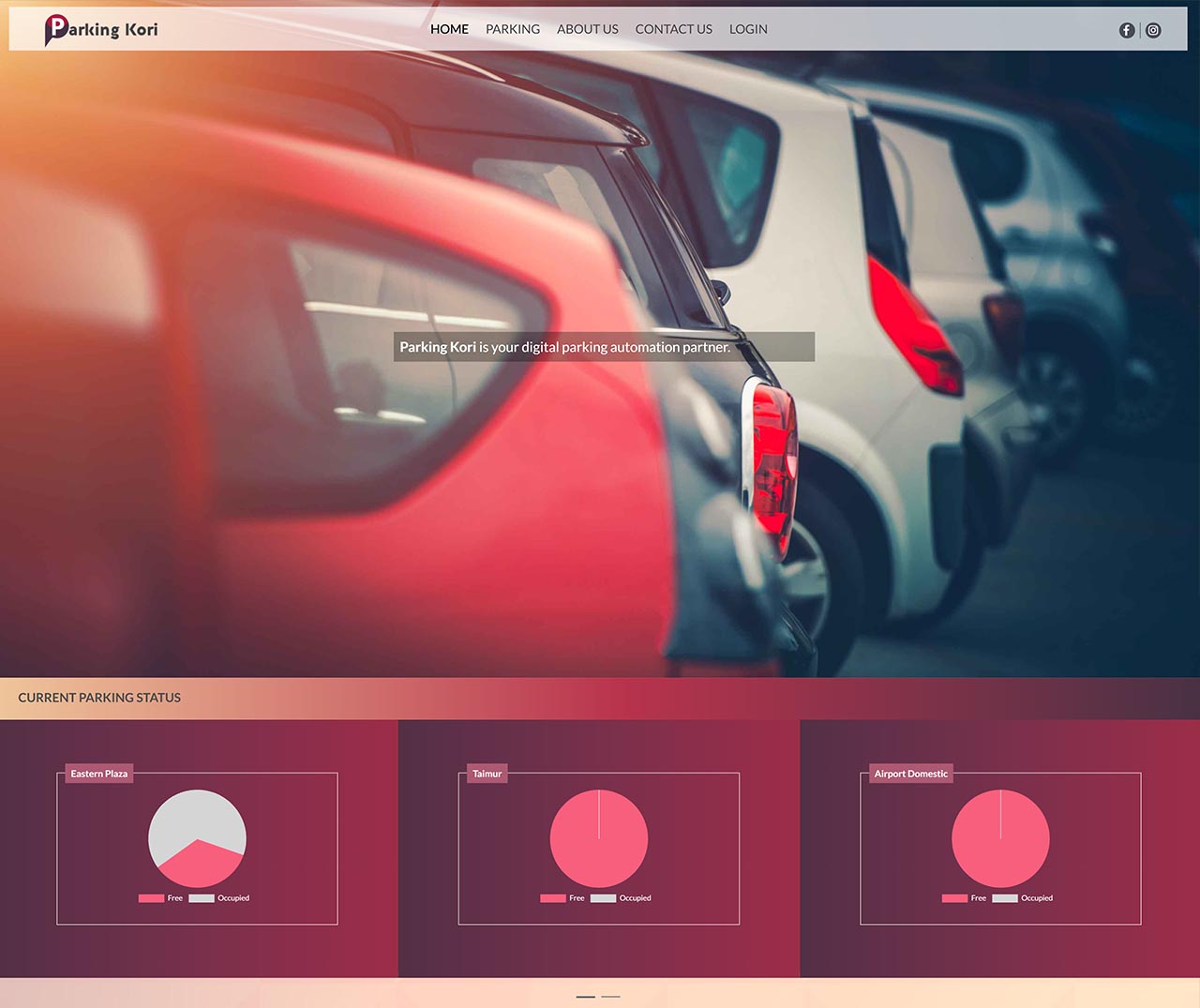Hide Occupied data in Airport Domestic legend
1200x1008 pixels.
[1024, 898]
